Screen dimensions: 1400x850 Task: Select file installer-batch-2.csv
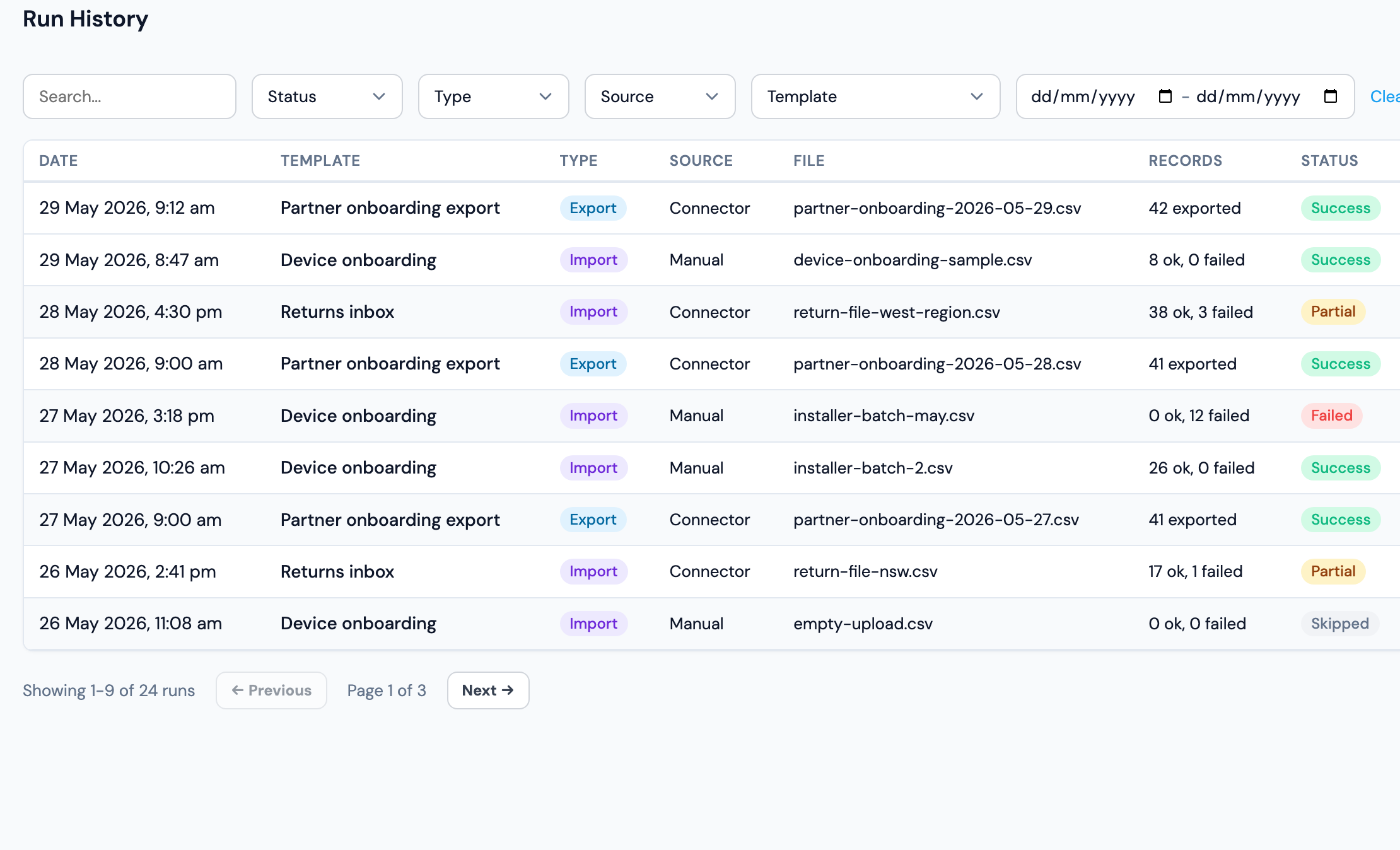[x=873, y=468]
